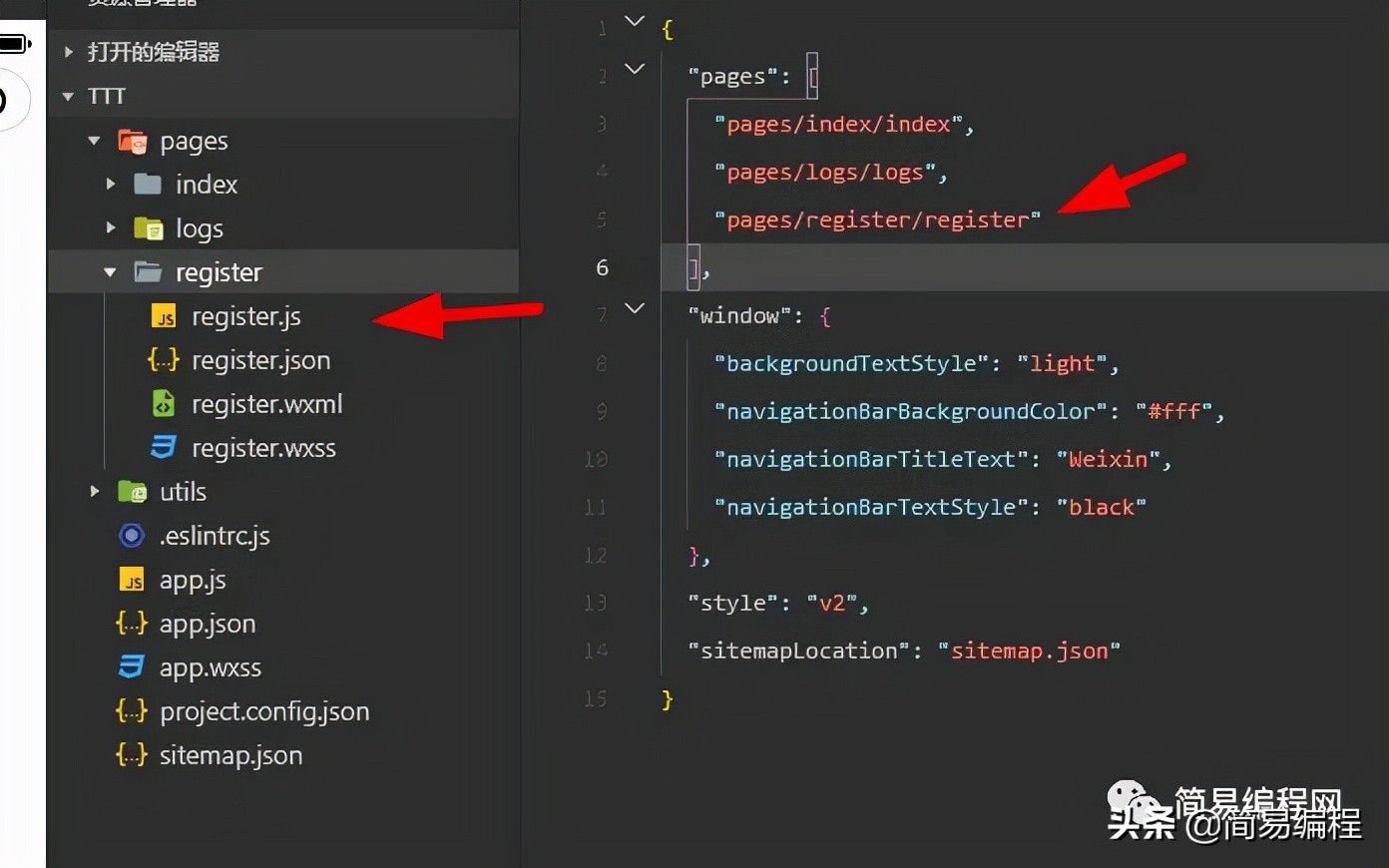
Task: Expand the logs folder arrow
Action: pos(111,228)
